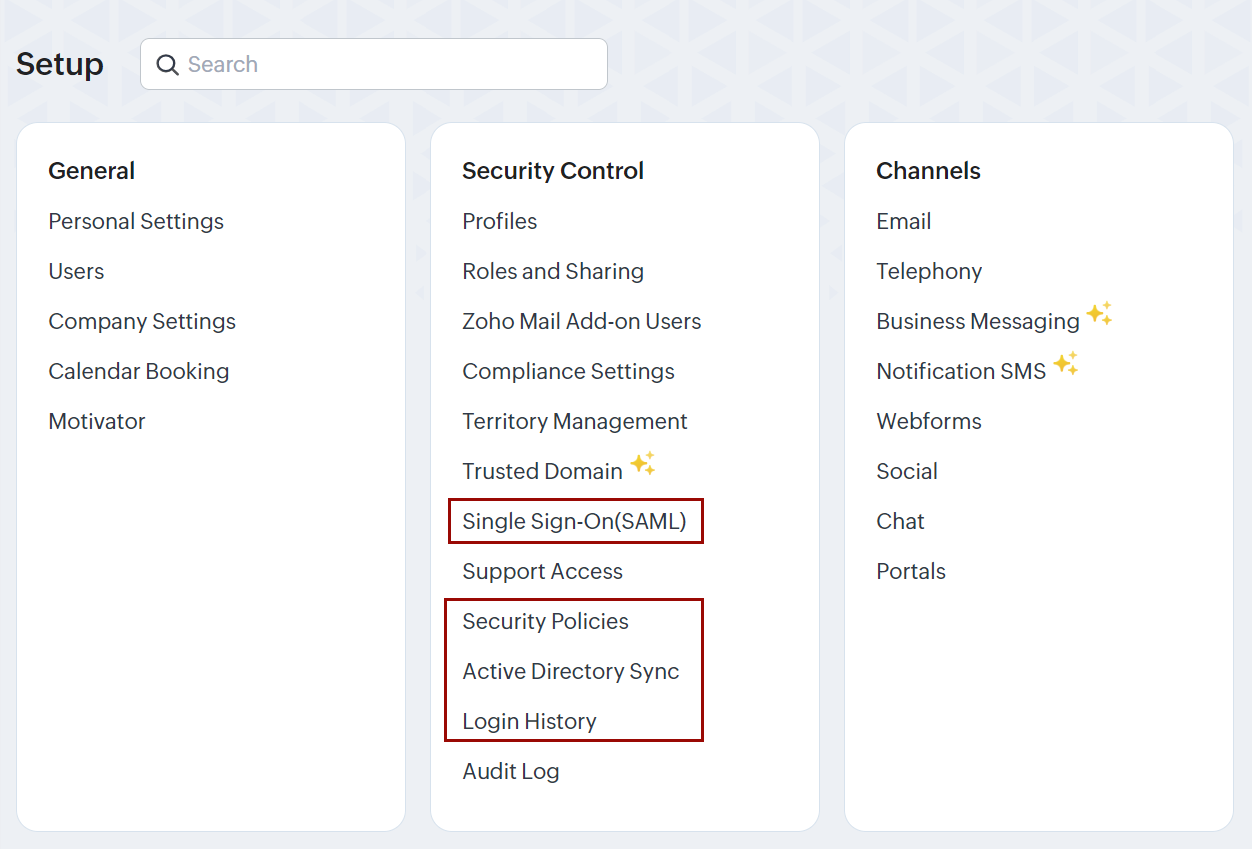Screen dimensions: 1252x849
Task: Open Single Sign-On(SAML) settings
Action: (x=574, y=521)
